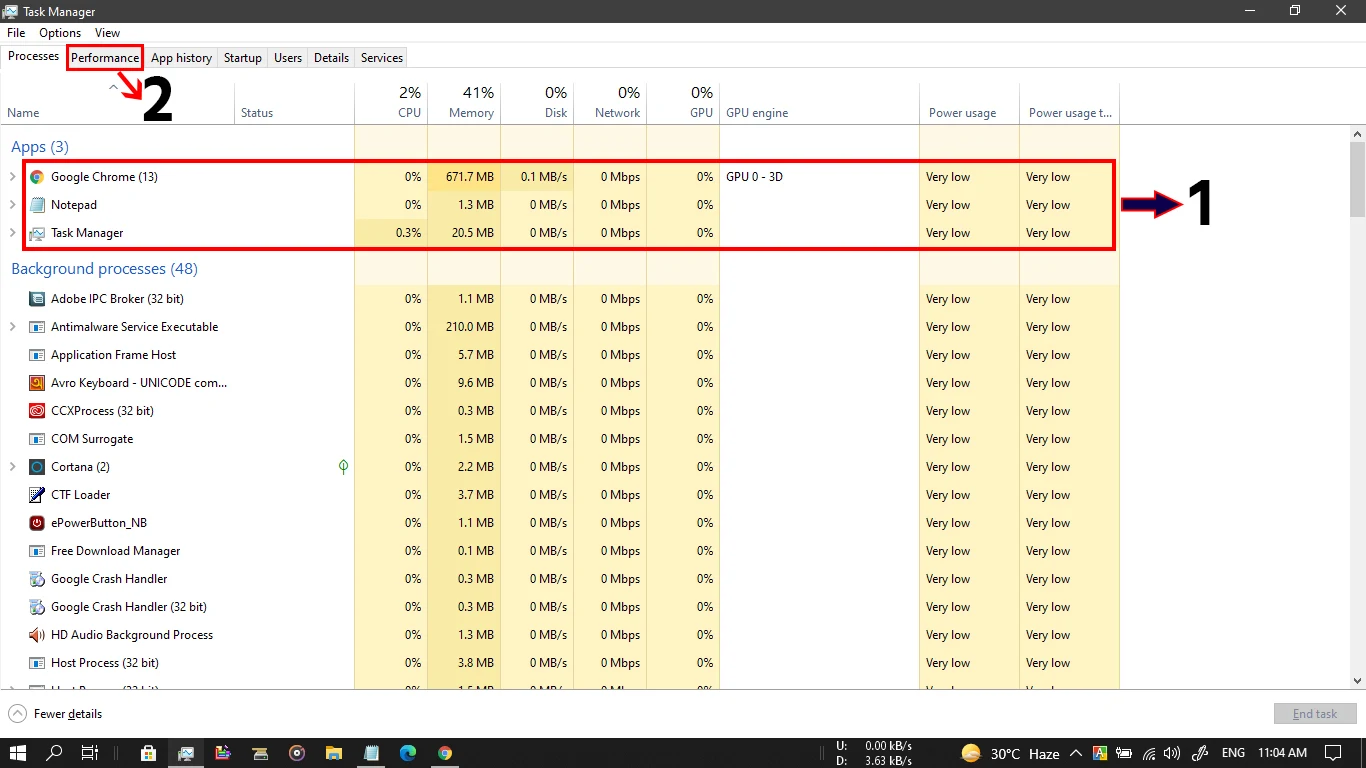Open the Windows Start menu
Screen dimensions: 1366x768
[18, 753]
